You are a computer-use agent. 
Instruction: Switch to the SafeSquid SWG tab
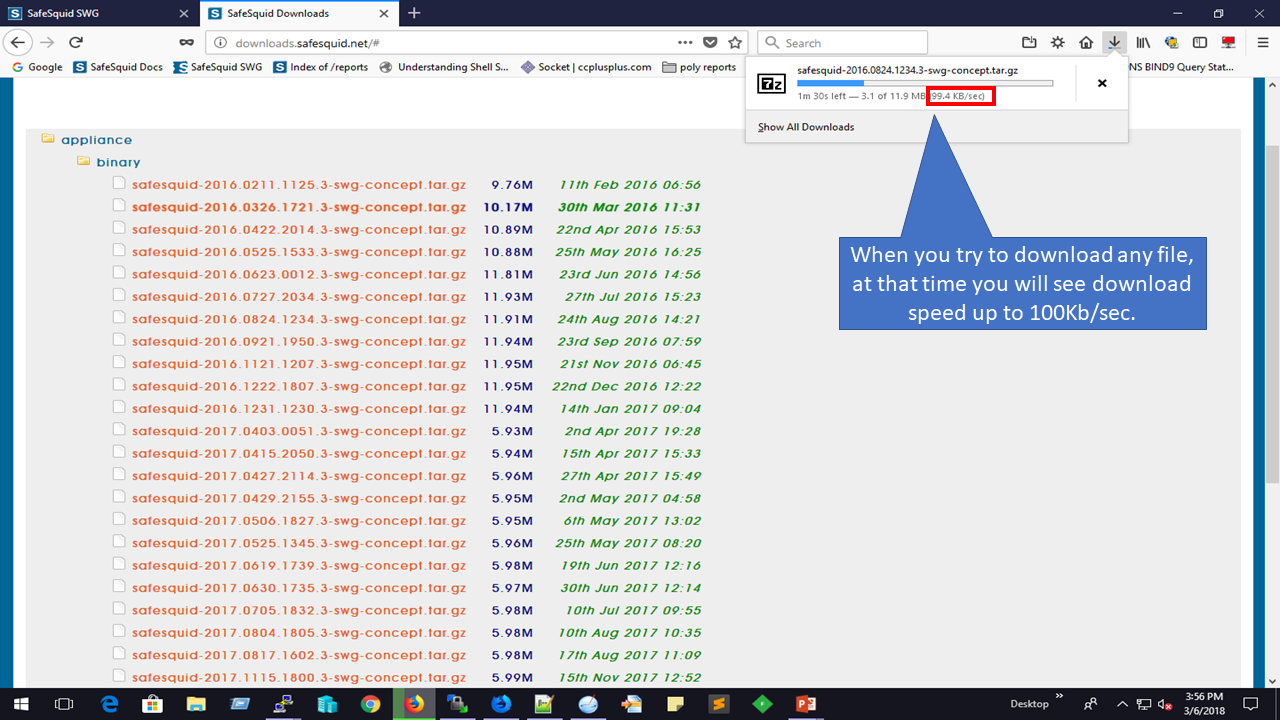coord(98,14)
